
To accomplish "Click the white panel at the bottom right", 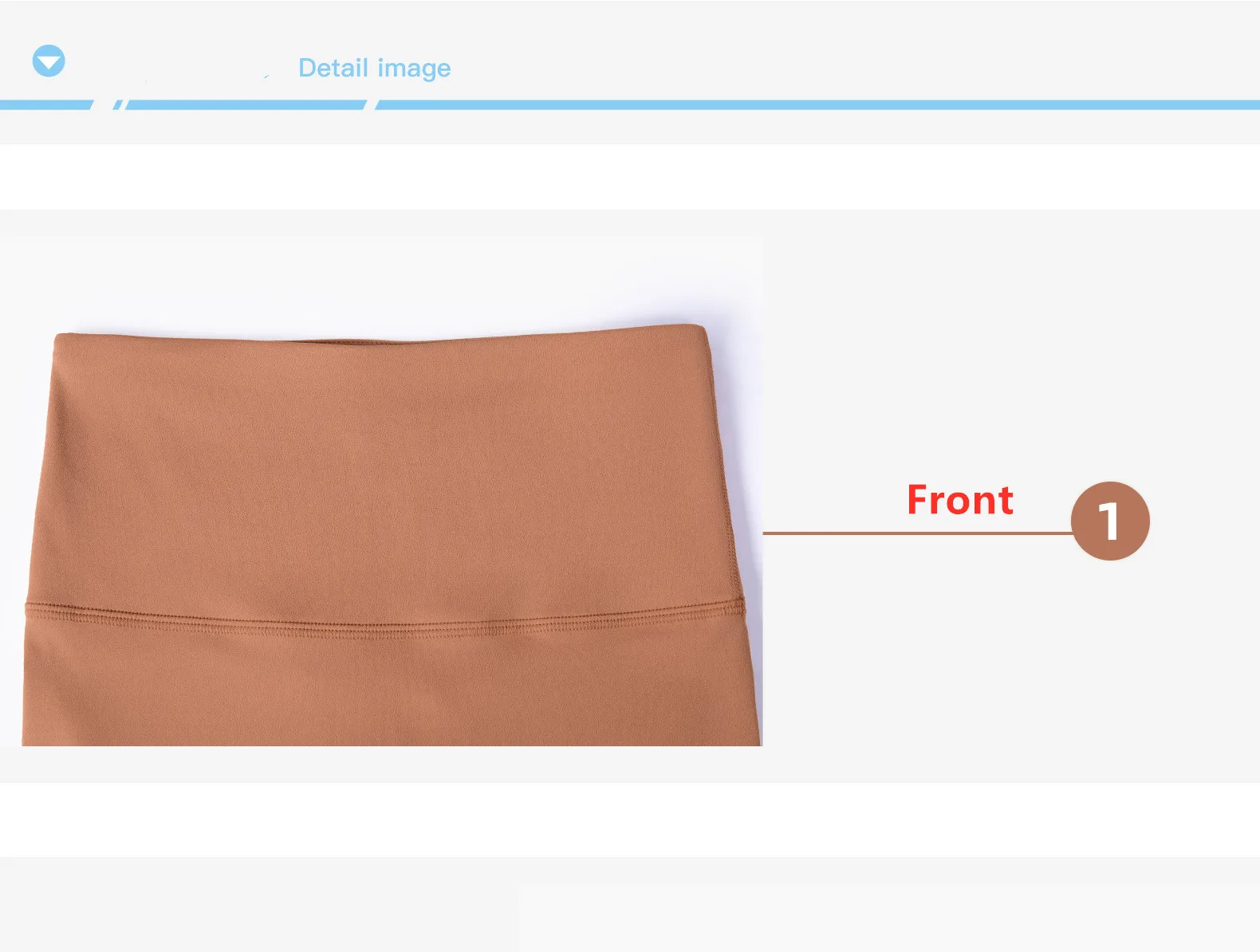I will 888,917.
